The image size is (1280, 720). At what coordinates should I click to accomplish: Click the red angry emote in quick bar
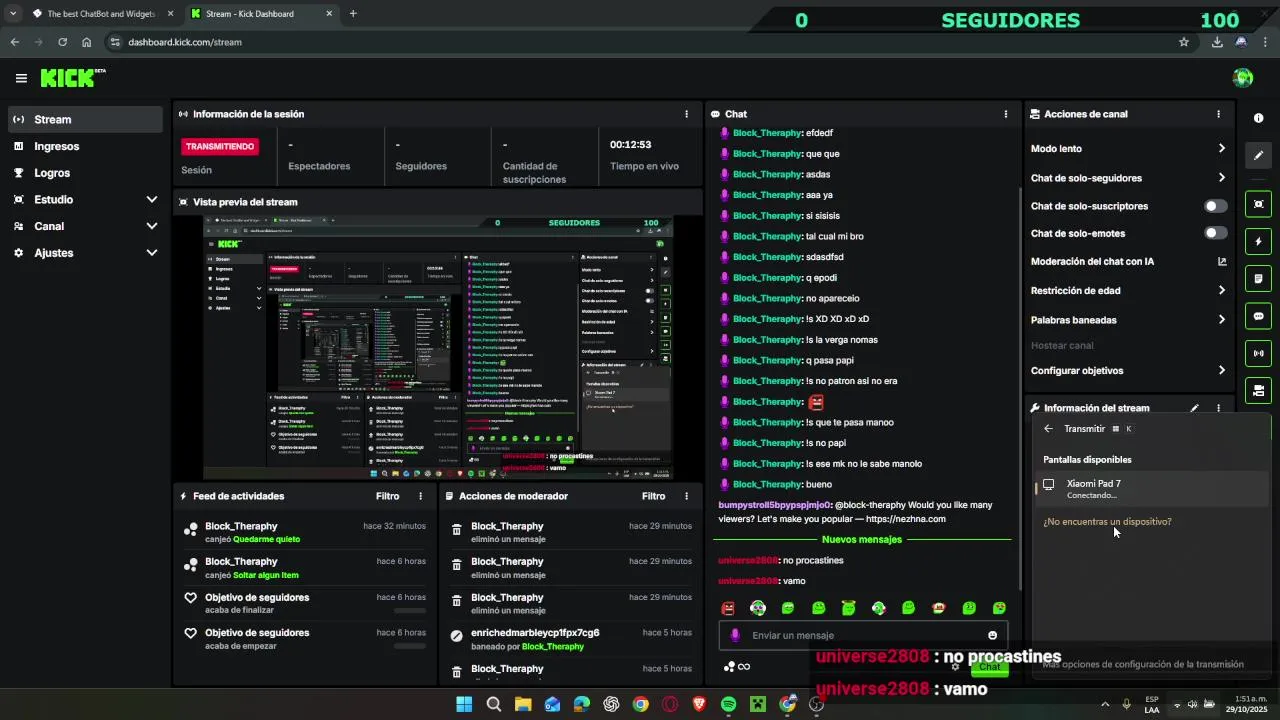point(728,608)
